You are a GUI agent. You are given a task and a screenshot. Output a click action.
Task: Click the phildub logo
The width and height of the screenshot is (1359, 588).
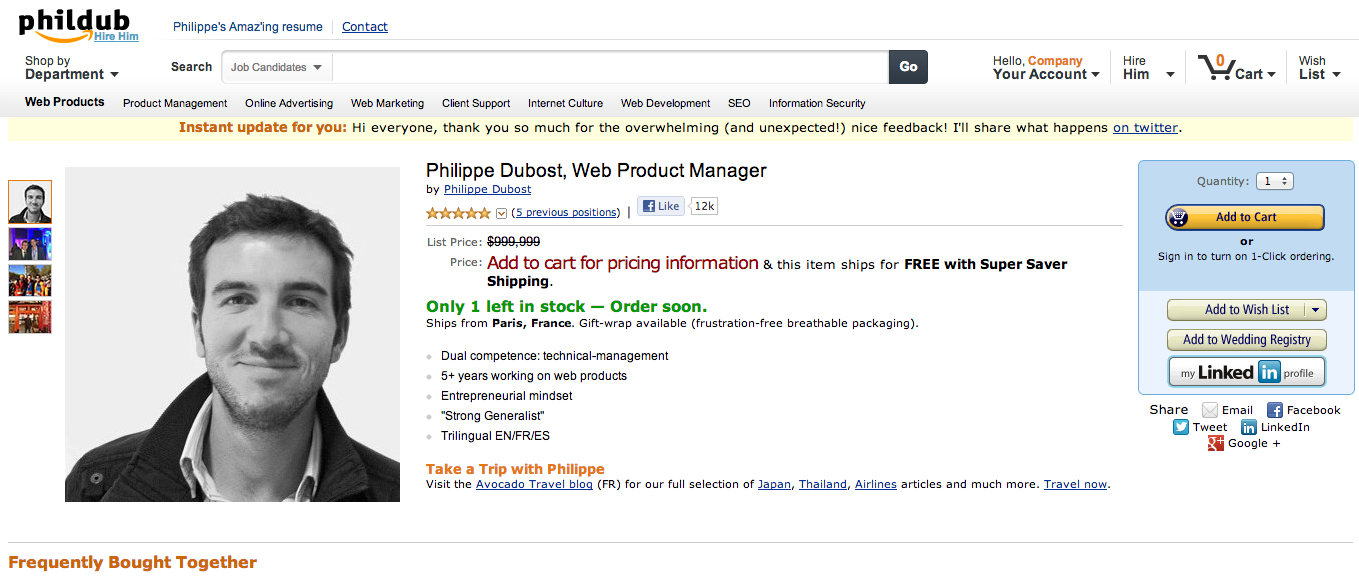(x=76, y=25)
